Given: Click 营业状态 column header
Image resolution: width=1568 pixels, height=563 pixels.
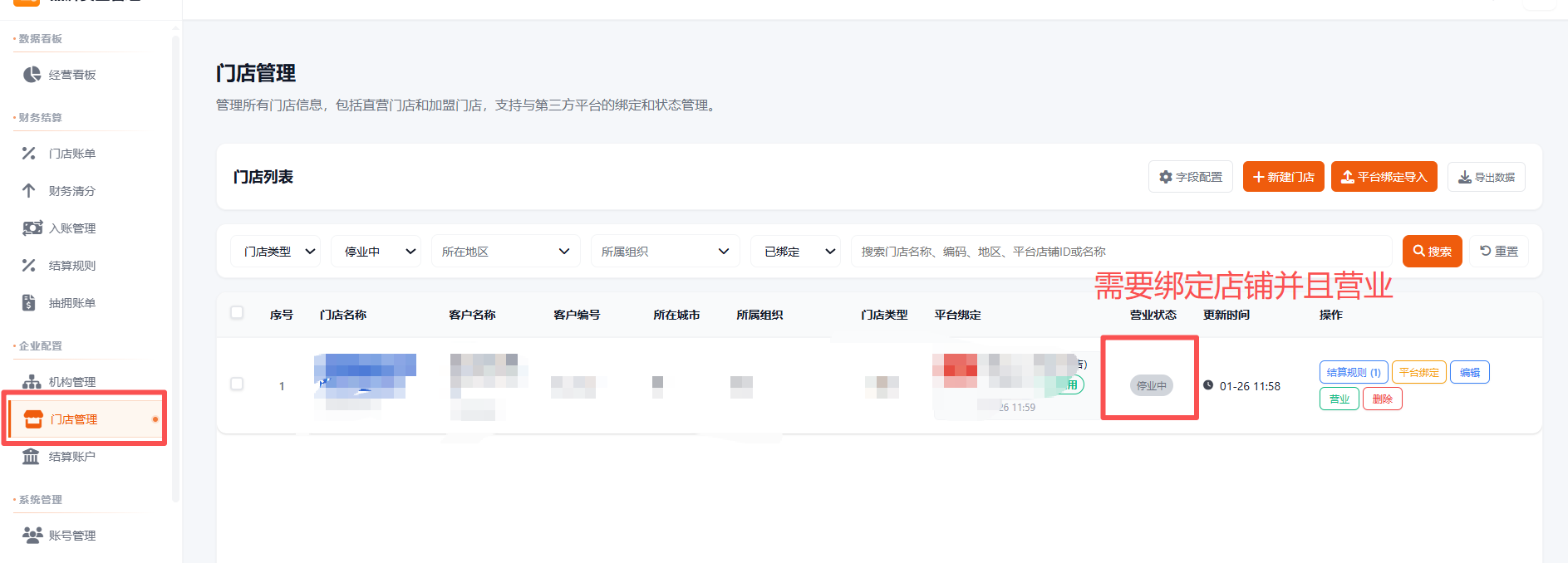Looking at the screenshot, I should pyautogui.click(x=1153, y=315).
